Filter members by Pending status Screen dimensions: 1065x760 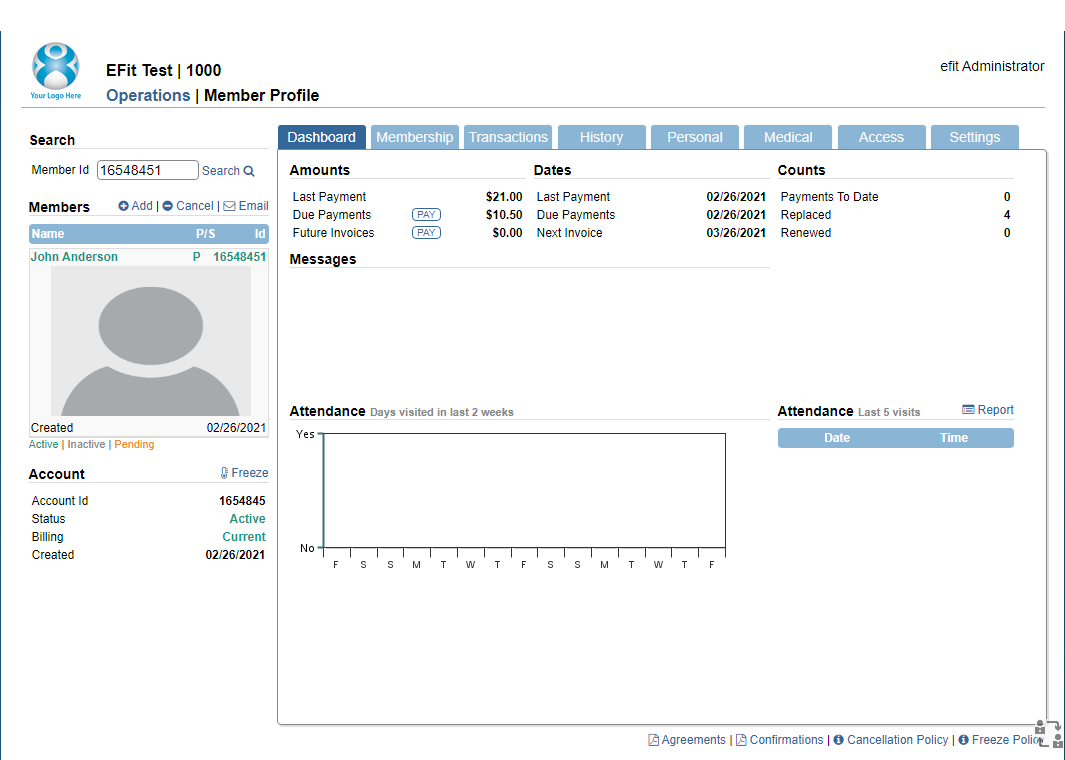pyautogui.click(x=134, y=444)
